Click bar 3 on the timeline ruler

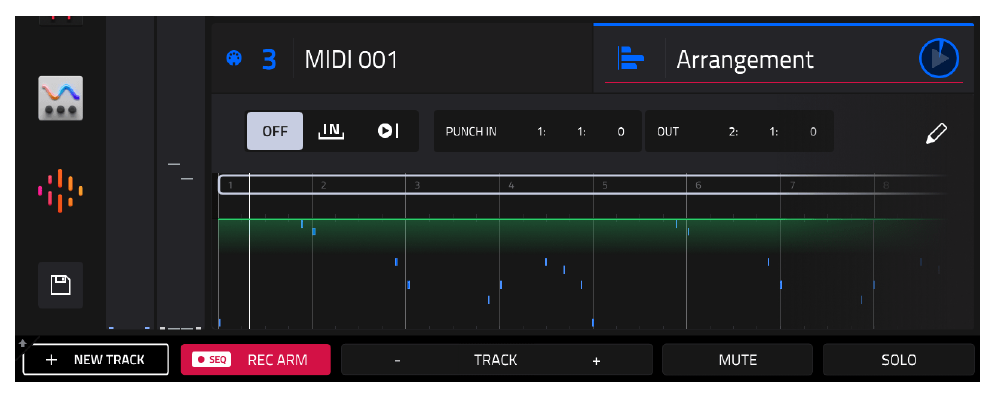point(417,185)
